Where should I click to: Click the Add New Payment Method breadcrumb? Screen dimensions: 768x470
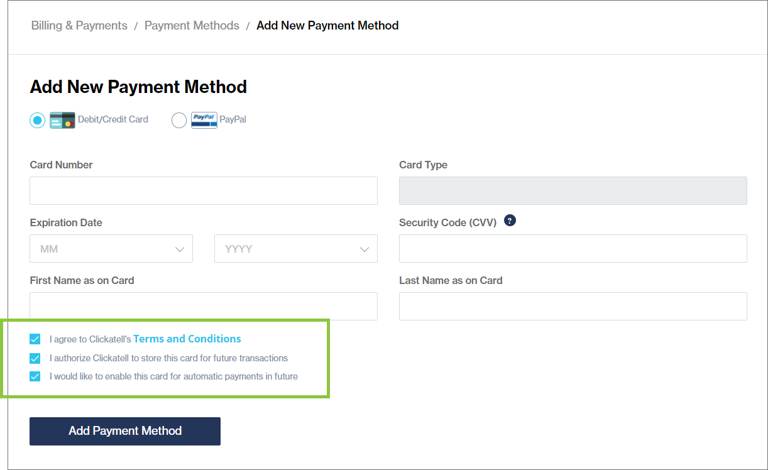point(327,25)
